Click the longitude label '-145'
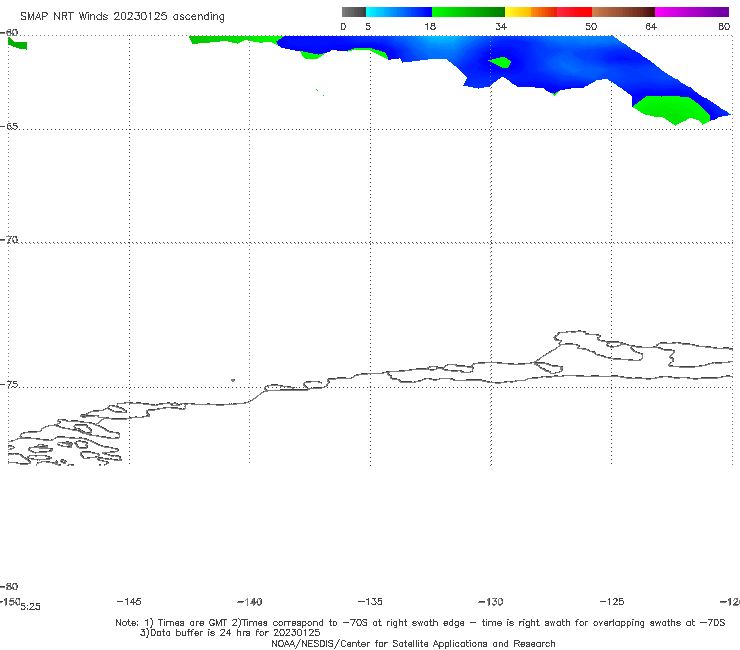Screen dimensions: 740x650 [x=129, y=601]
